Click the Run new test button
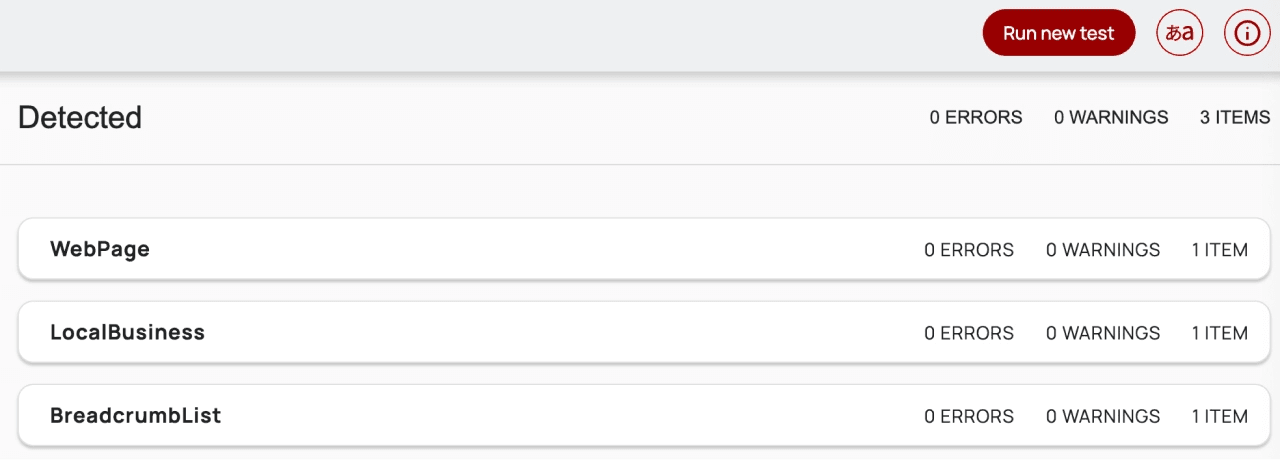 coord(1059,33)
